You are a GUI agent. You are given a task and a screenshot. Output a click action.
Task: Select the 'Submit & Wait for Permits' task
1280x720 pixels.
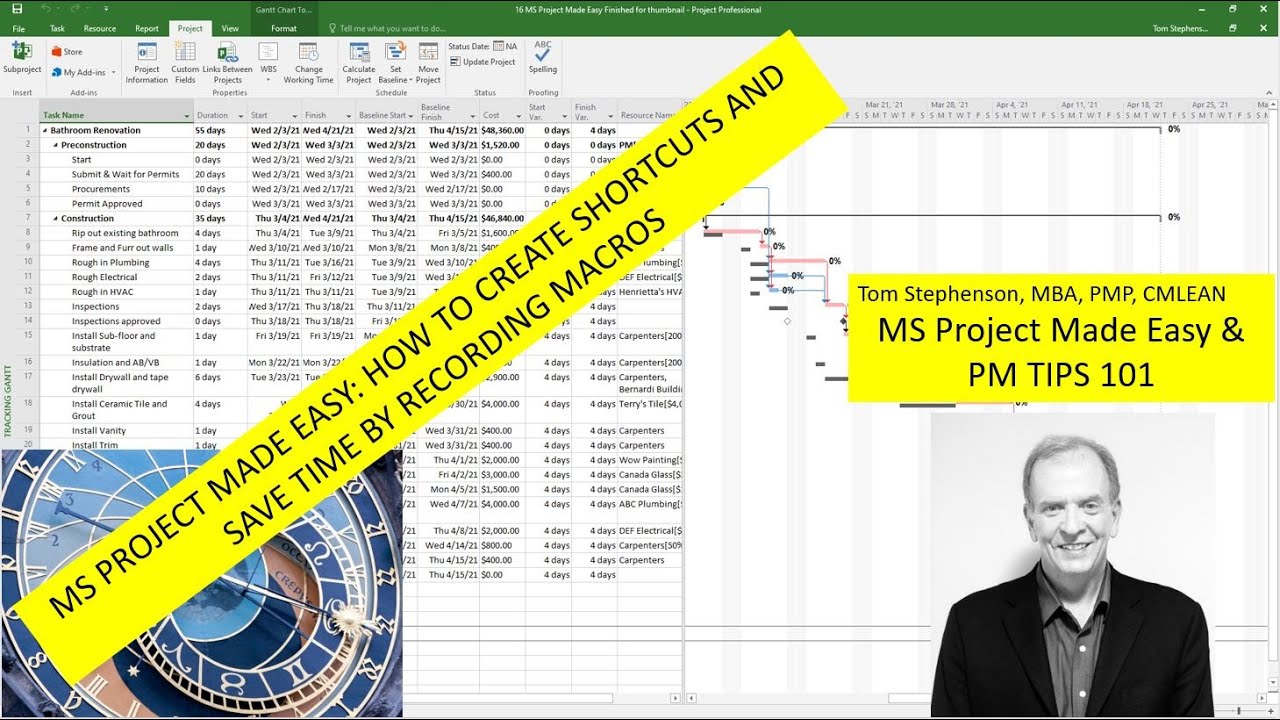point(125,174)
